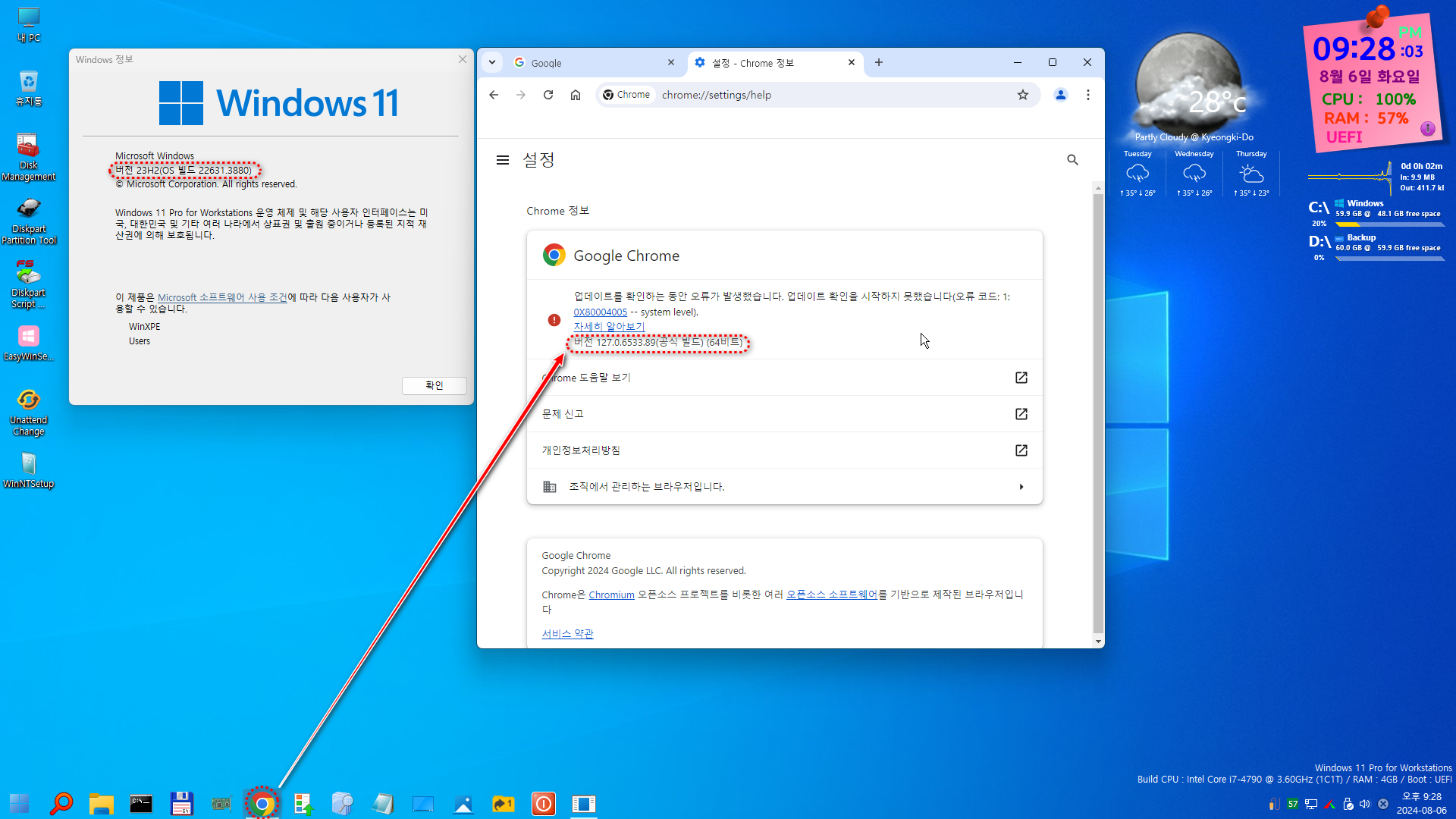Open the red magnifier search taskbar icon

[x=61, y=803]
